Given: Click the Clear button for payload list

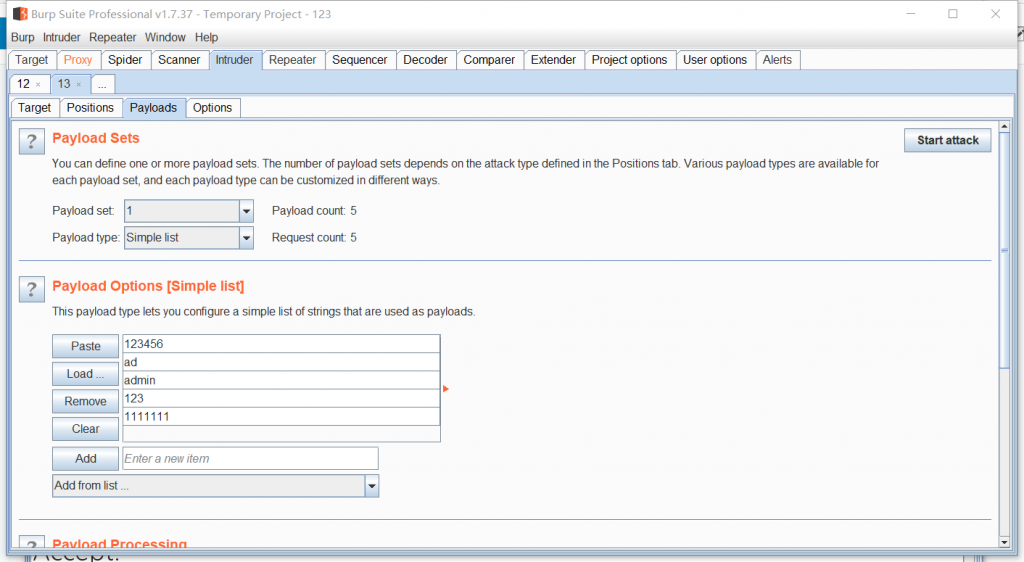Looking at the screenshot, I should [86, 429].
